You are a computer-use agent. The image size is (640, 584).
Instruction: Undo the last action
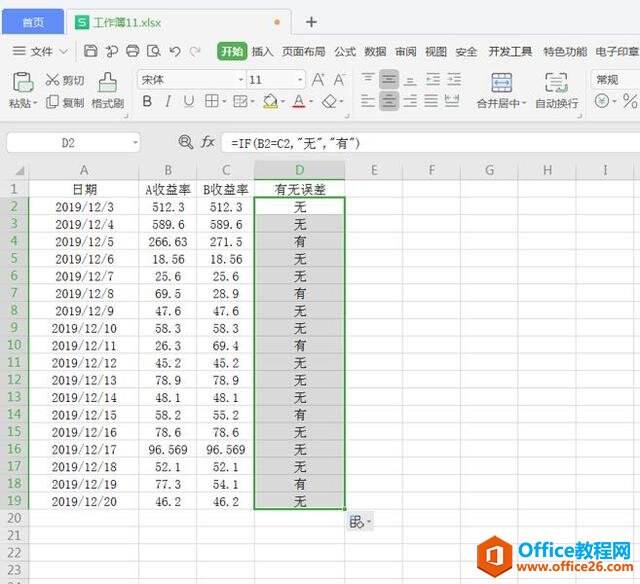pos(175,51)
